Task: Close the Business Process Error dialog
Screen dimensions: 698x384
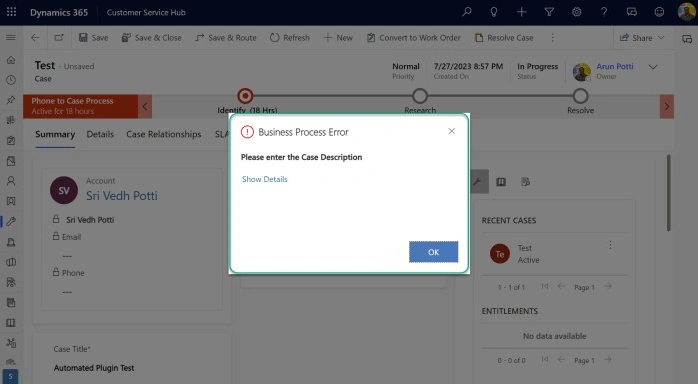Action: (x=451, y=131)
